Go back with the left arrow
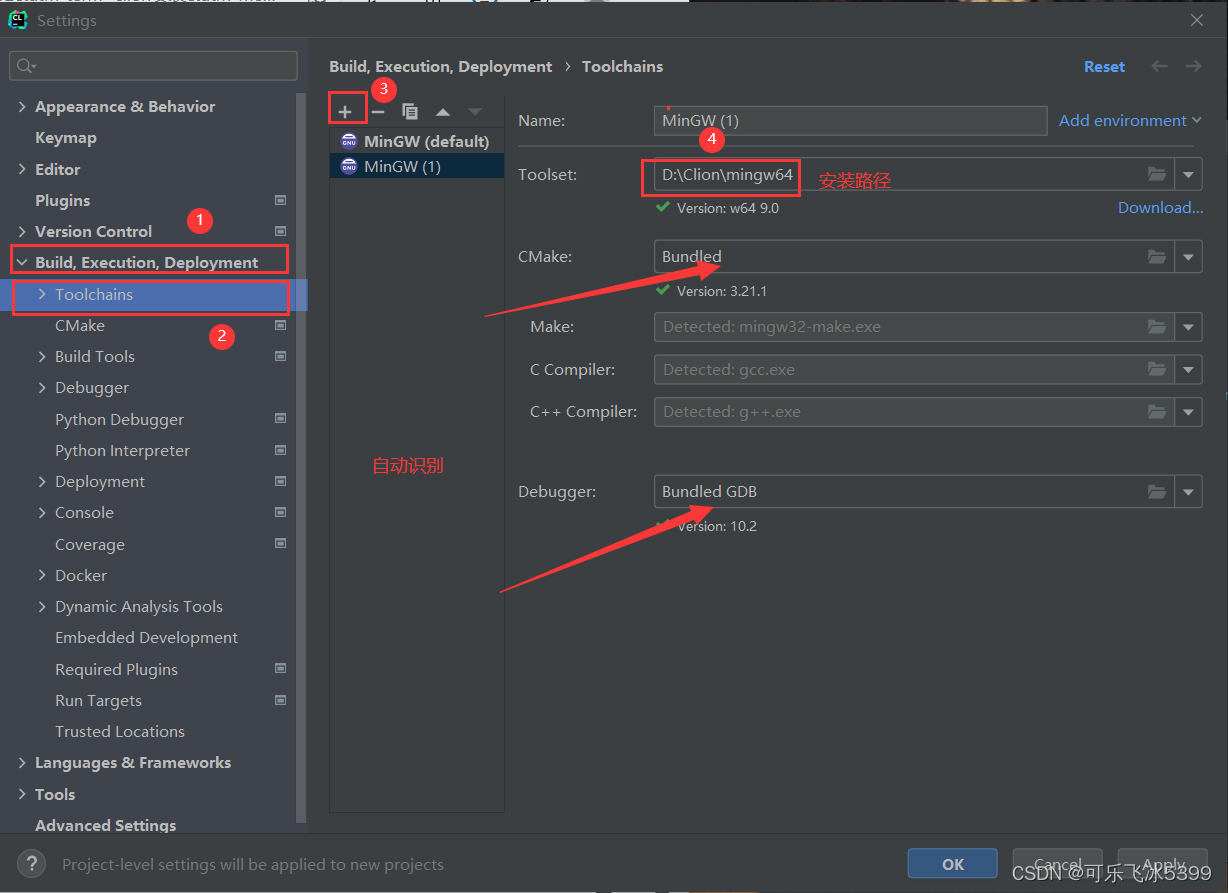 [1159, 66]
